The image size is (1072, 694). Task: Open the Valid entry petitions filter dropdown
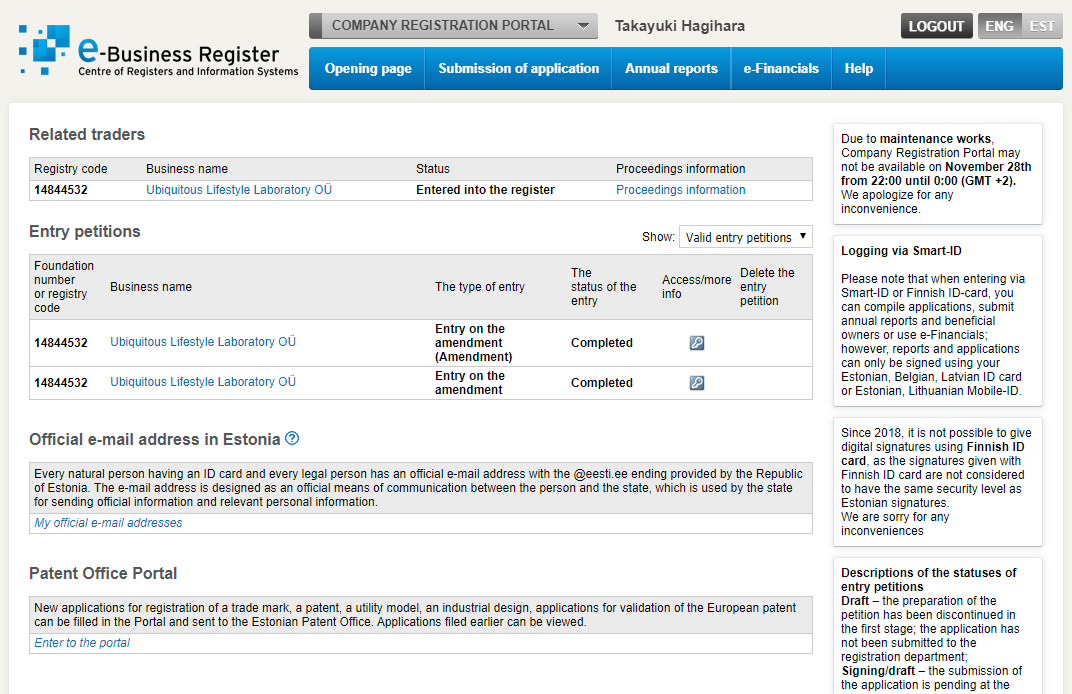coord(746,237)
